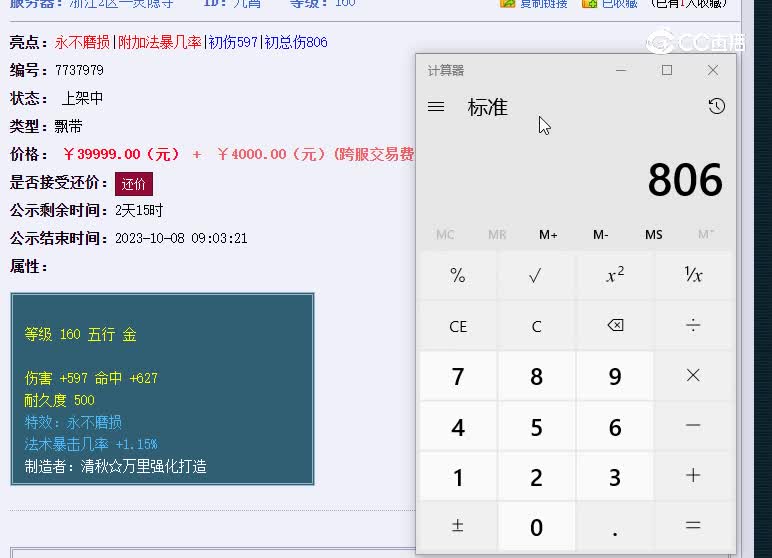
Task: Click the CE clear entry key
Action: coord(457,326)
